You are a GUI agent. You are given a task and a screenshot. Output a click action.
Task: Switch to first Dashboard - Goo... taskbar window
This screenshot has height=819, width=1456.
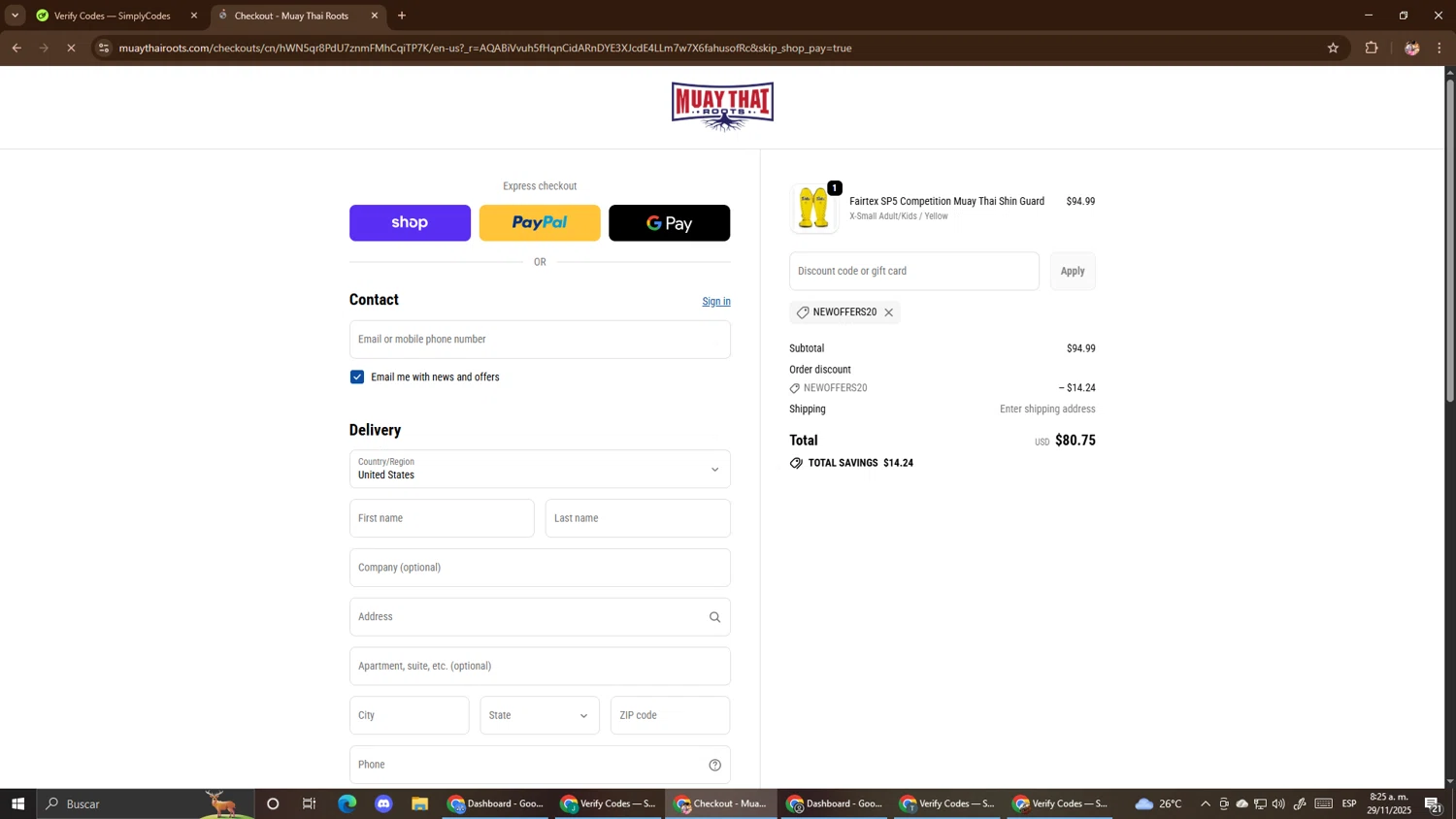tap(495, 803)
